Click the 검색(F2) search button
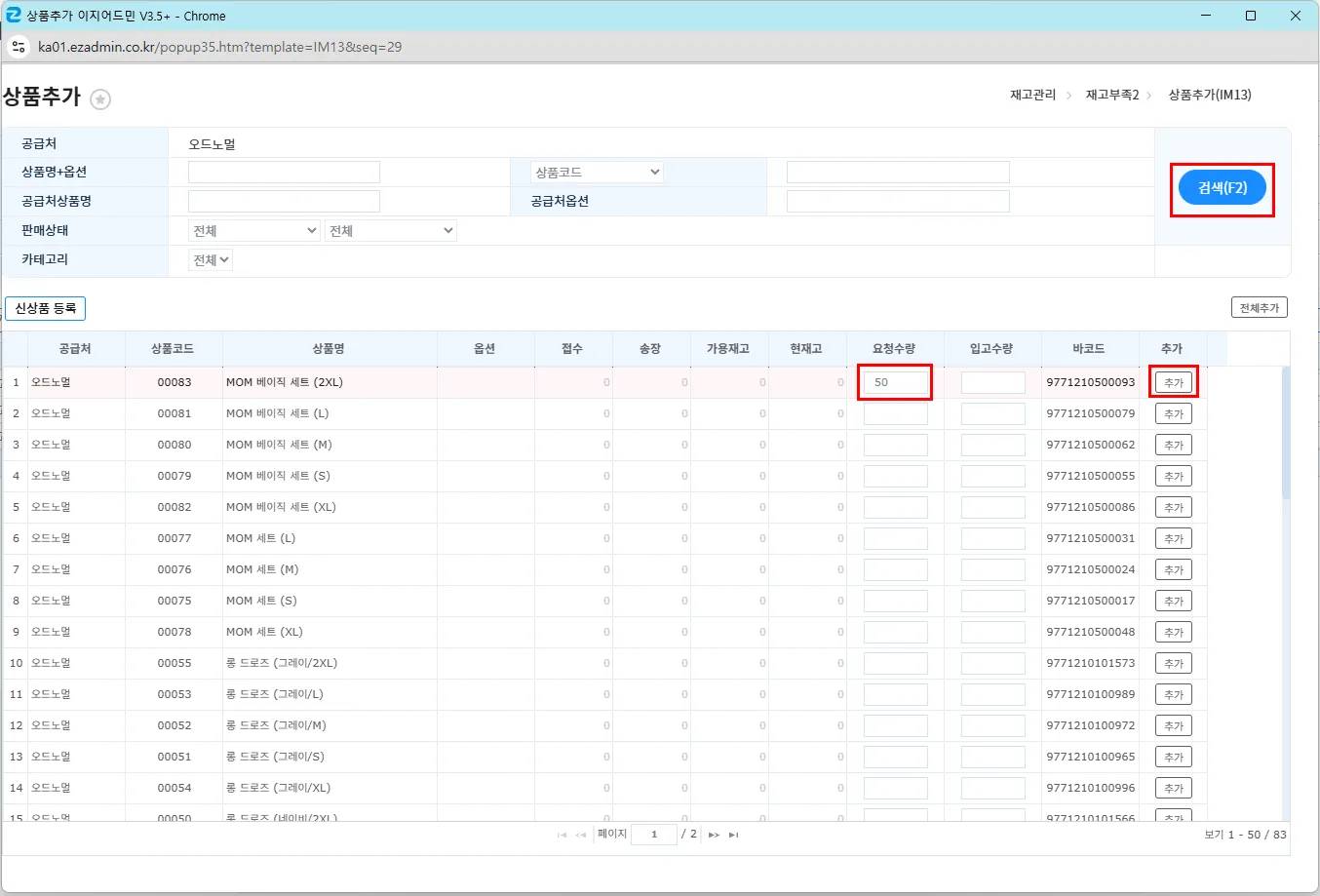Viewport: 1320px width, 896px height. (x=1223, y=188)
